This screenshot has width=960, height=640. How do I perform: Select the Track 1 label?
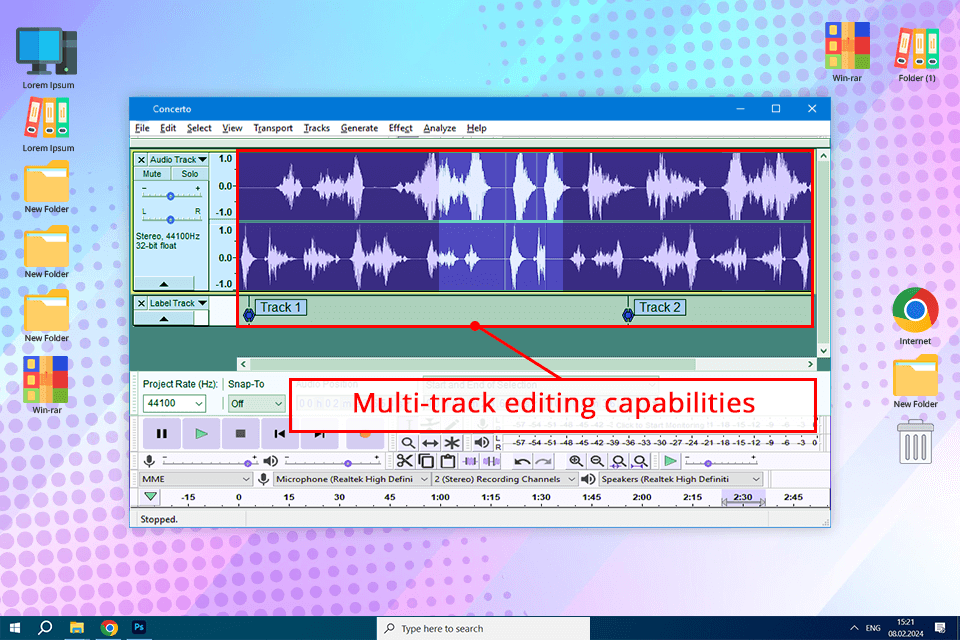pyautogui.click(x=280, y=307)
